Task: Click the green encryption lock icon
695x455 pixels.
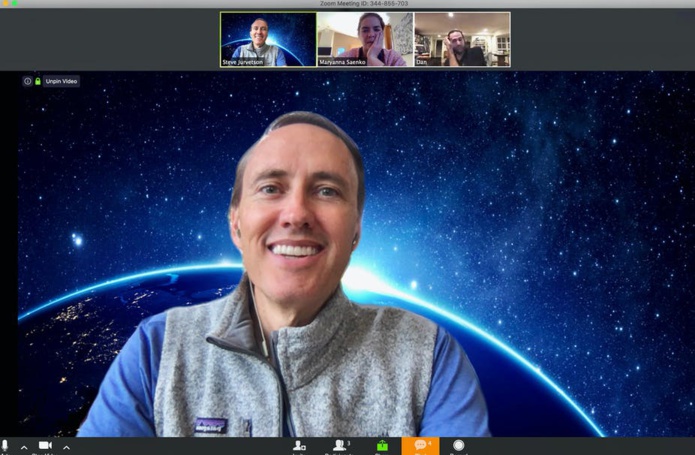Action: (x=38, y=81)
